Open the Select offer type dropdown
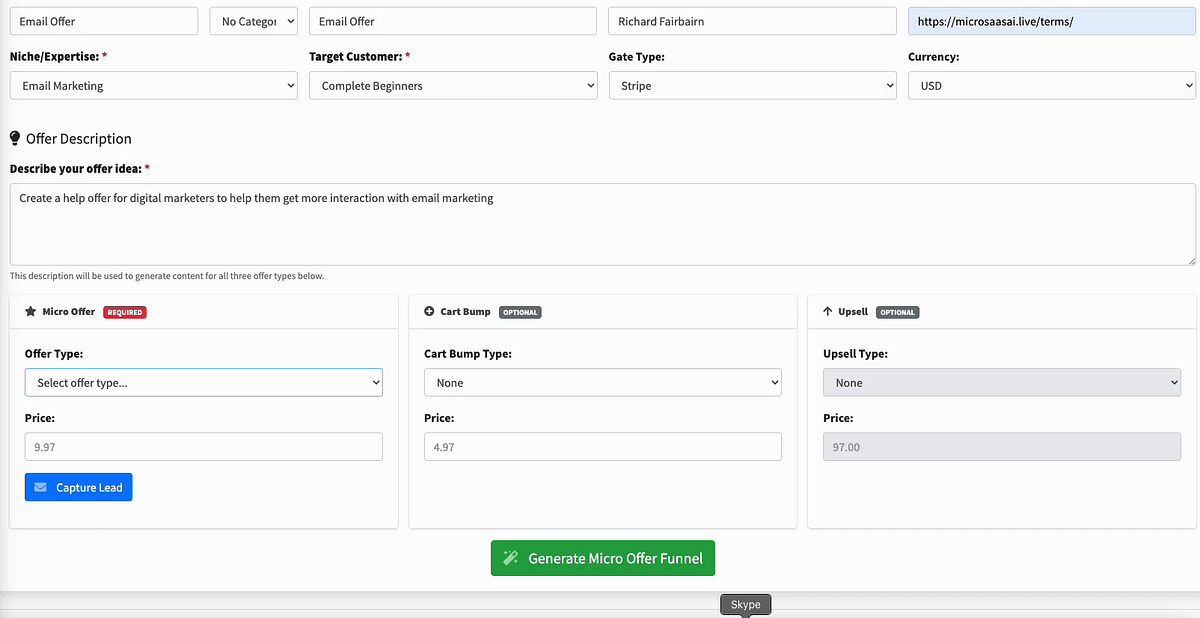 pos(204,383)
